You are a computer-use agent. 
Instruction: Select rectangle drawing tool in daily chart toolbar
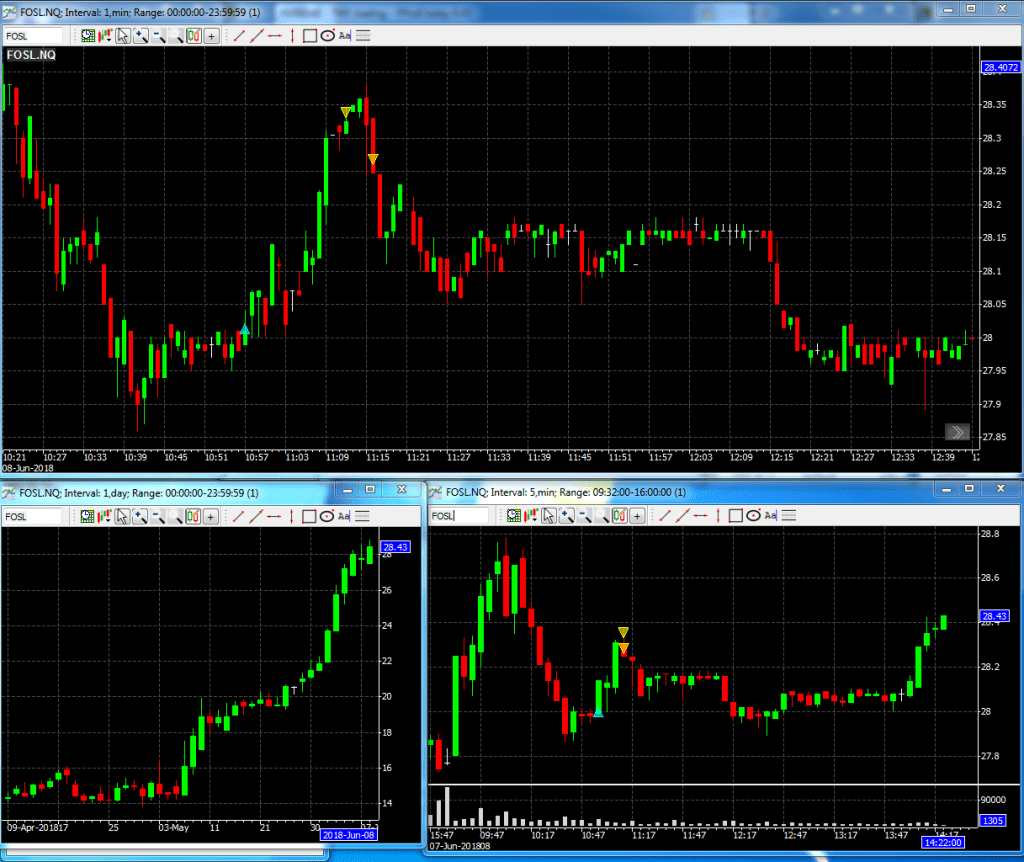click(x=309, y=516)
